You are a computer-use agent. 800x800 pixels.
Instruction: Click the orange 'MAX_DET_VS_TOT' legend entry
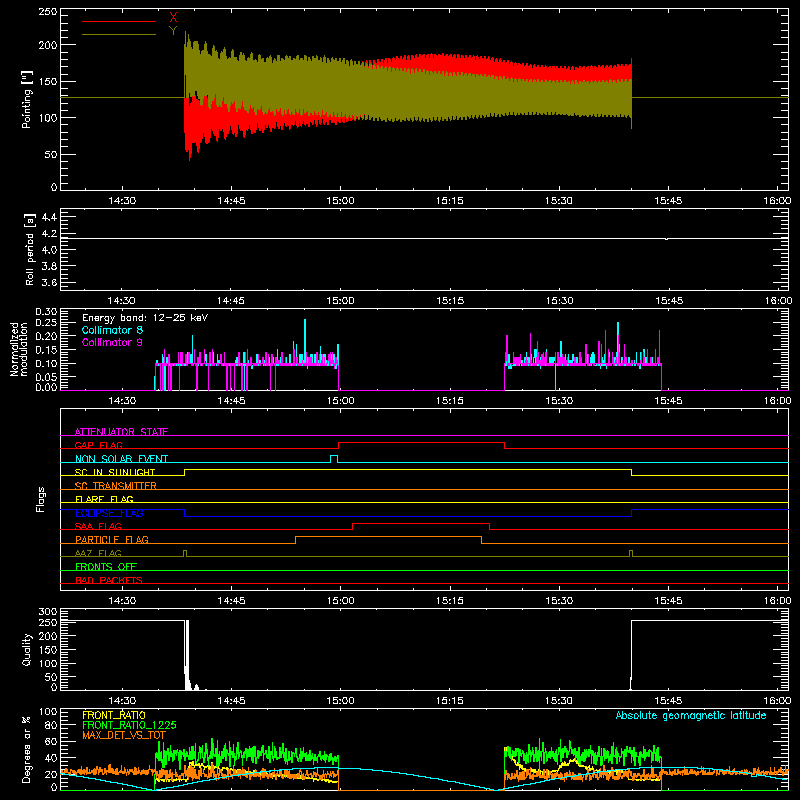point(124,735)
